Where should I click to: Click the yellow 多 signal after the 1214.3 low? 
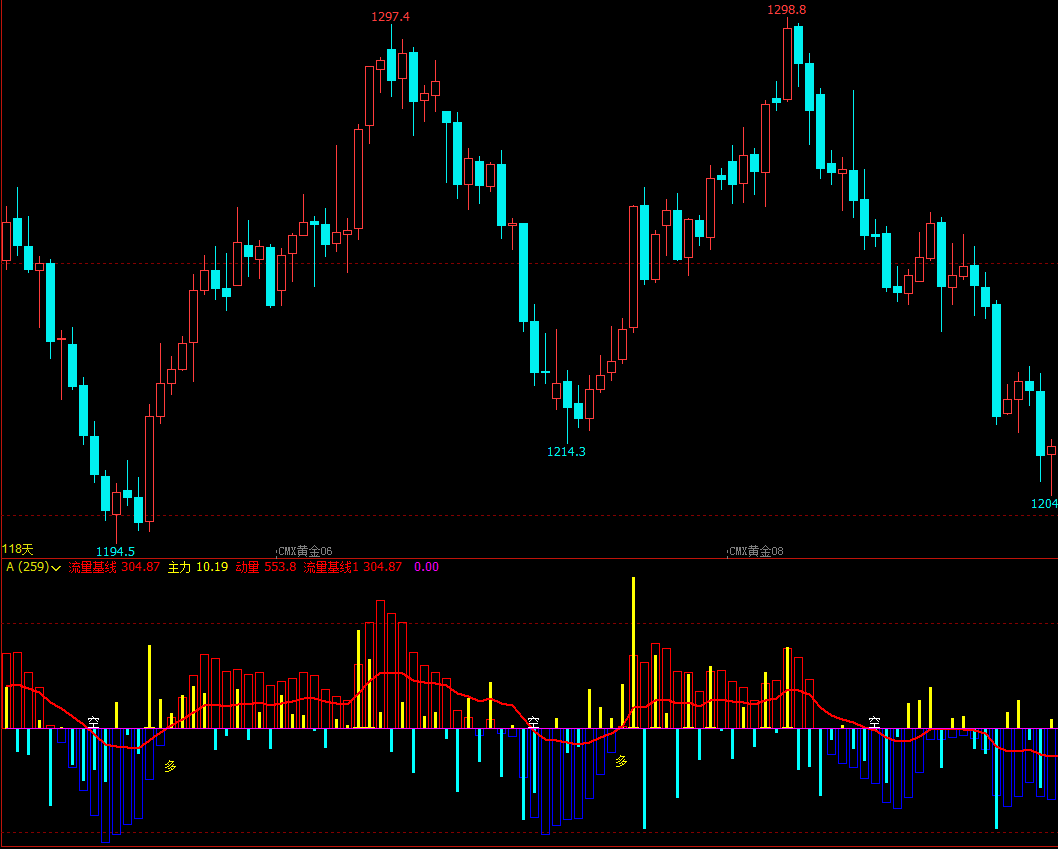click(621, 761)
